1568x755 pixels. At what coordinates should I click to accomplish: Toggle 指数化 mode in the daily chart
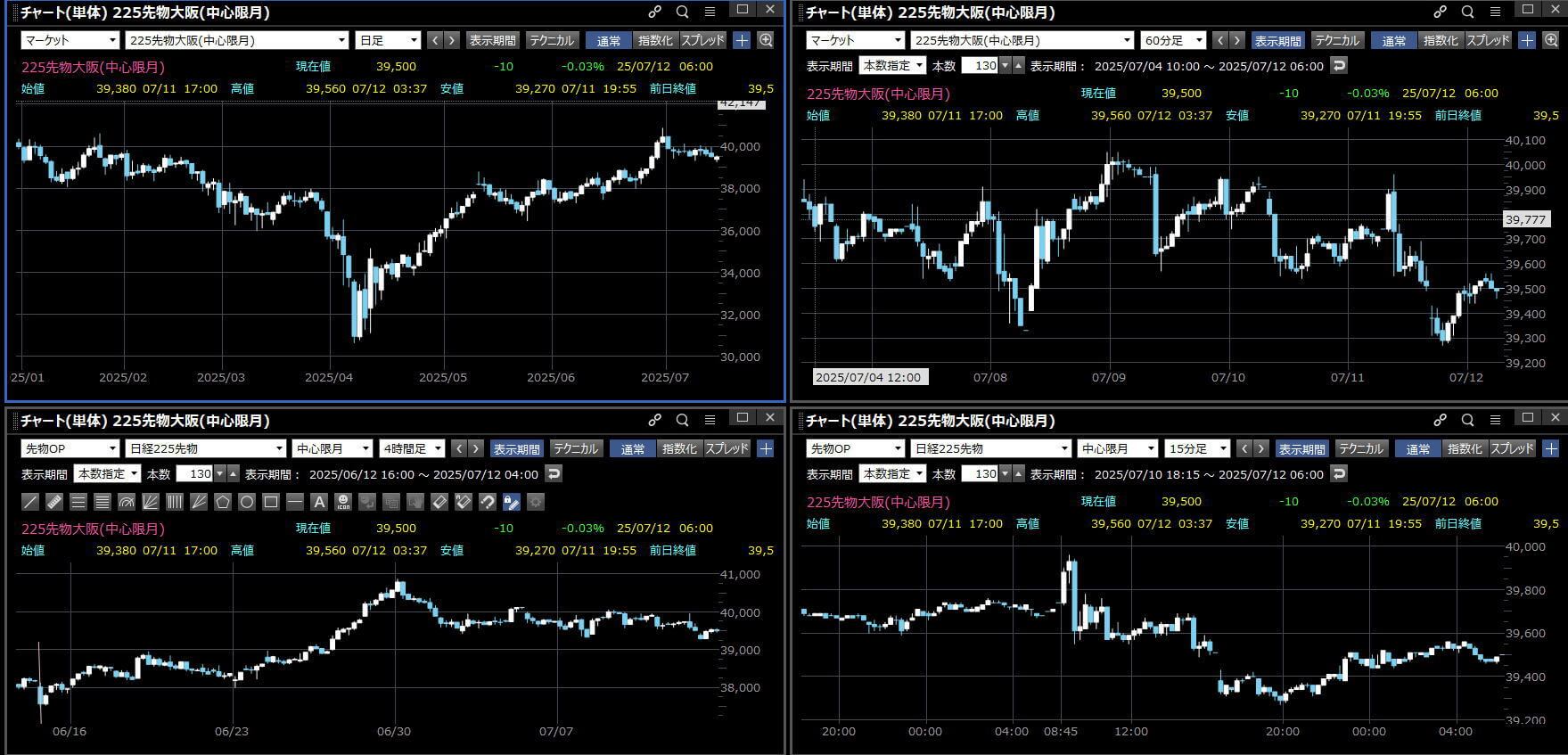(x=655, y=40)
